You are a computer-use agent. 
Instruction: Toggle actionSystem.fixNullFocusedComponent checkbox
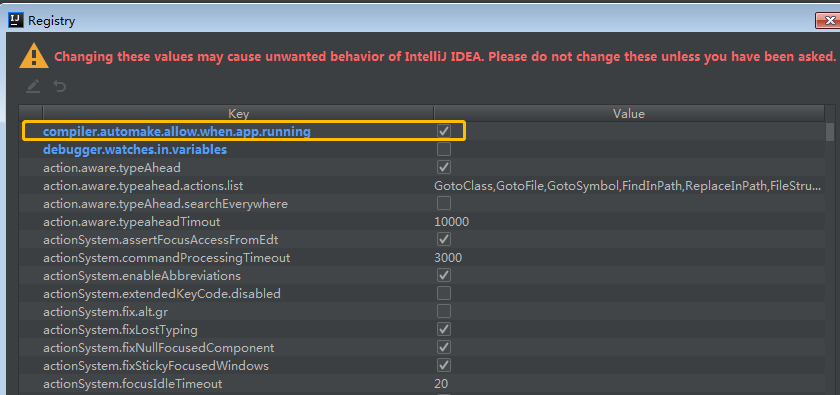coord(444,347)
